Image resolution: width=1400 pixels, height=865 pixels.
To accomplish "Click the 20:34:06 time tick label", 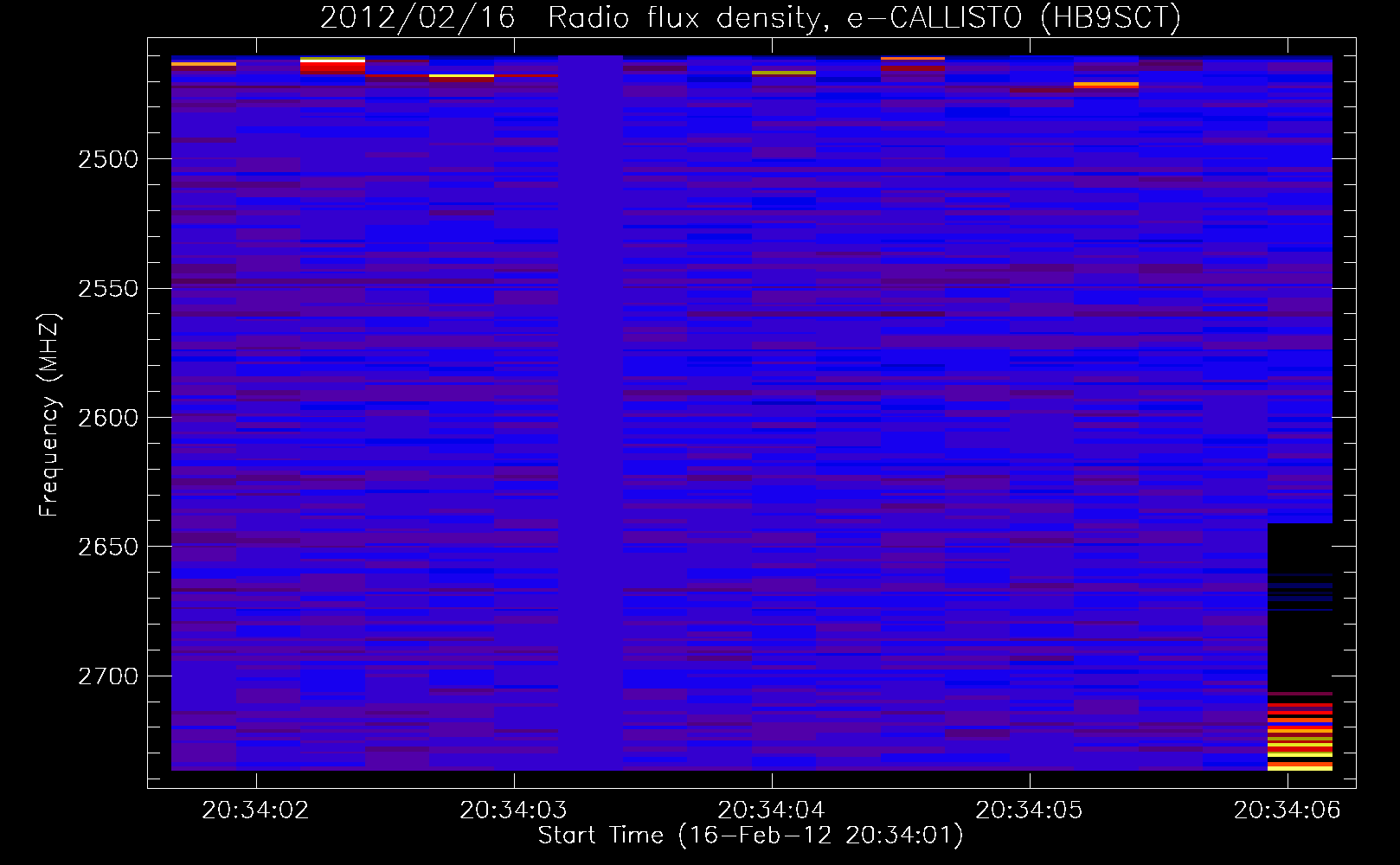I will pyautogui.click(x=1287, y=811).
